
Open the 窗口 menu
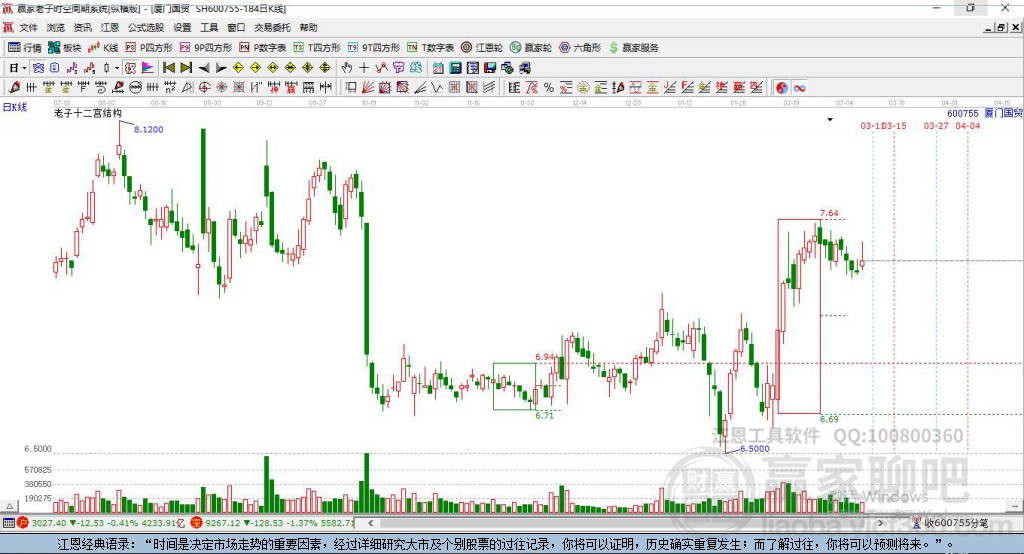(236, 27)
